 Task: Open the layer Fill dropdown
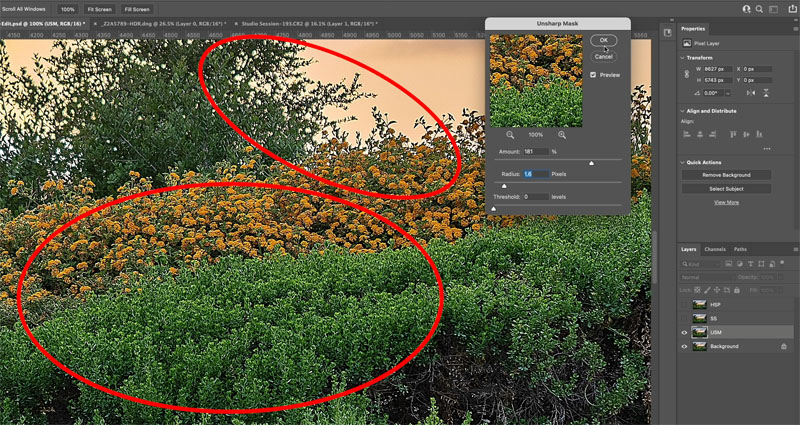780,290
